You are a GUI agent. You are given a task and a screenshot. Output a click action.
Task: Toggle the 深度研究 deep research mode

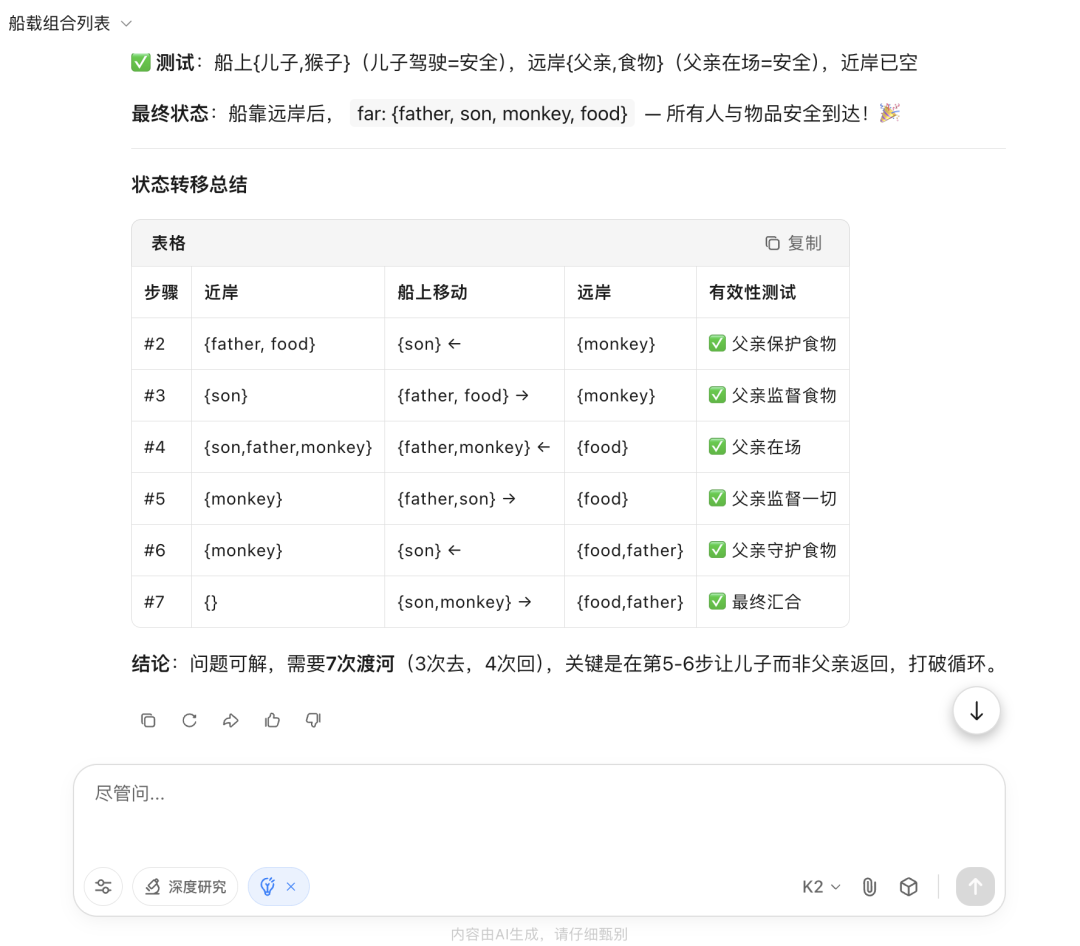184,886
